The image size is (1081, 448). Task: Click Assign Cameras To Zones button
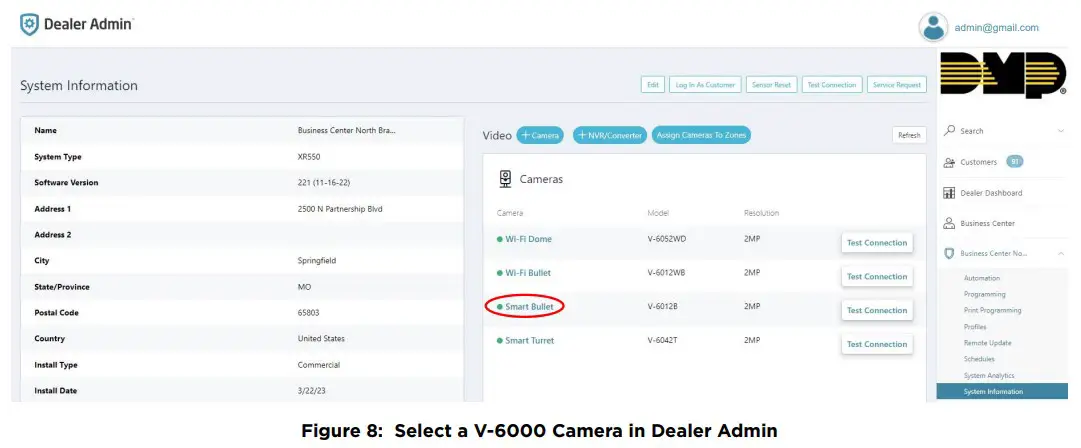click(701, 135)
